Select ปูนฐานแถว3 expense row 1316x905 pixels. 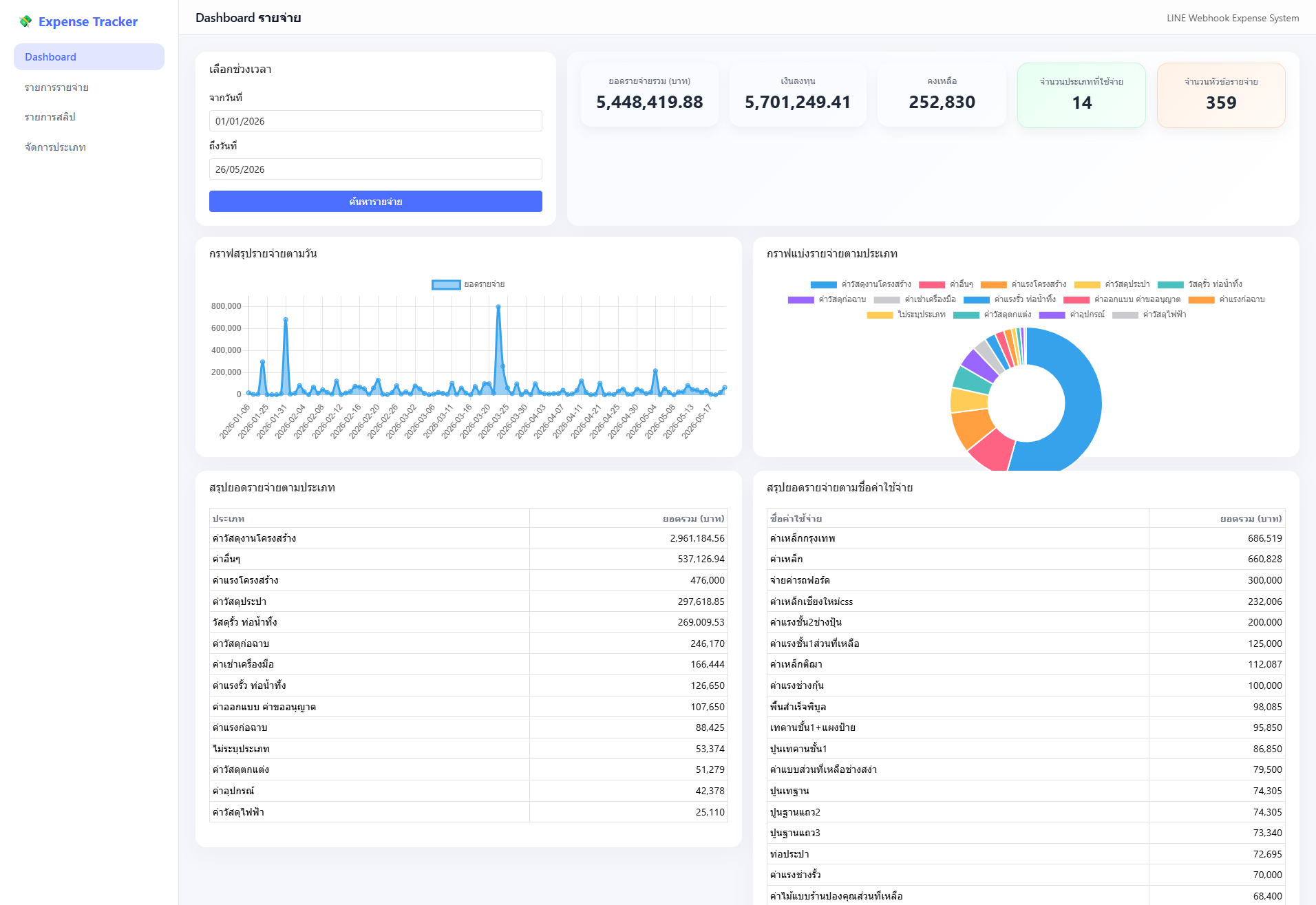(x=1026, y=833)
